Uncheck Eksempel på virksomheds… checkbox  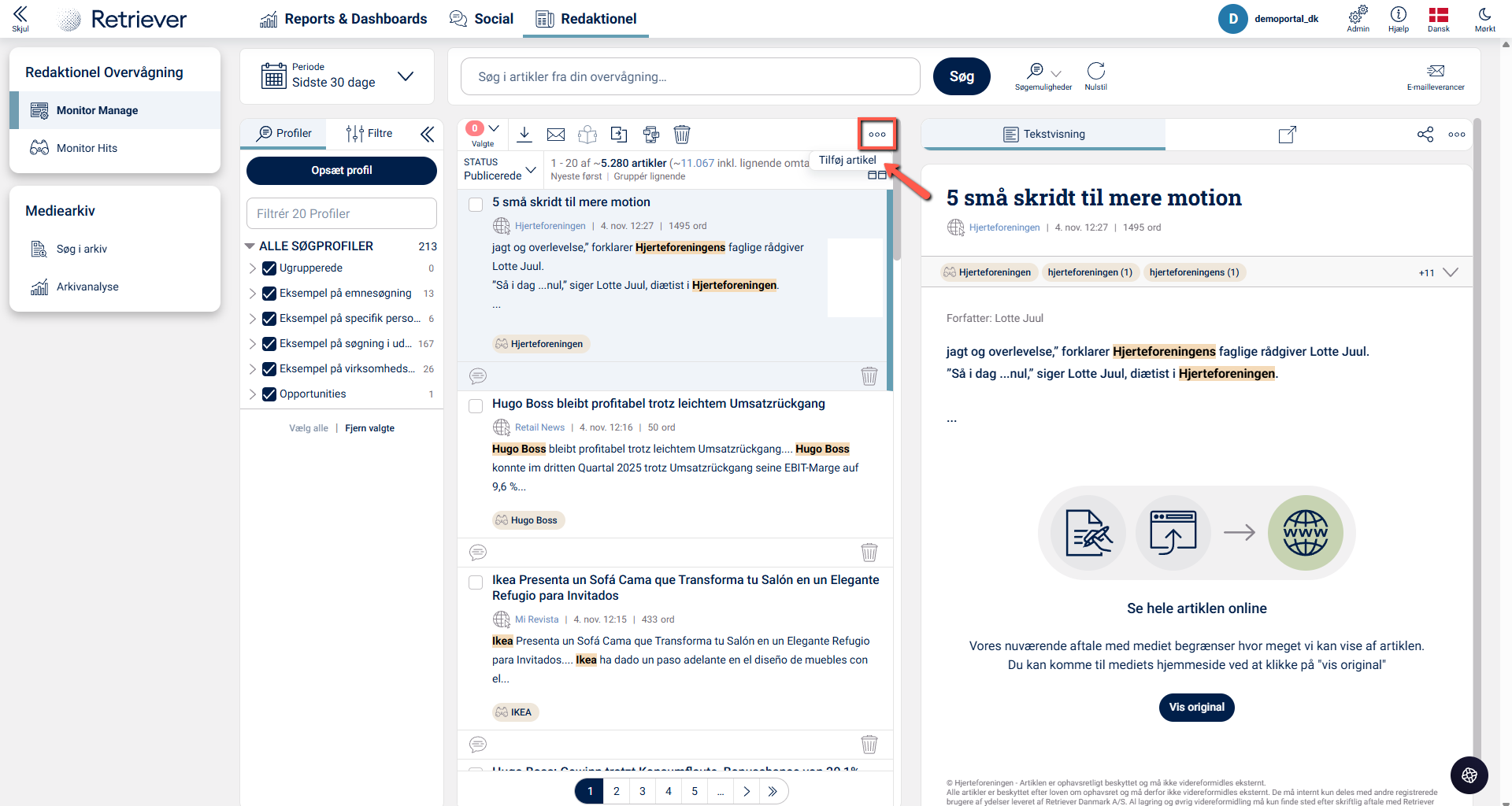[x=269, y=369]
